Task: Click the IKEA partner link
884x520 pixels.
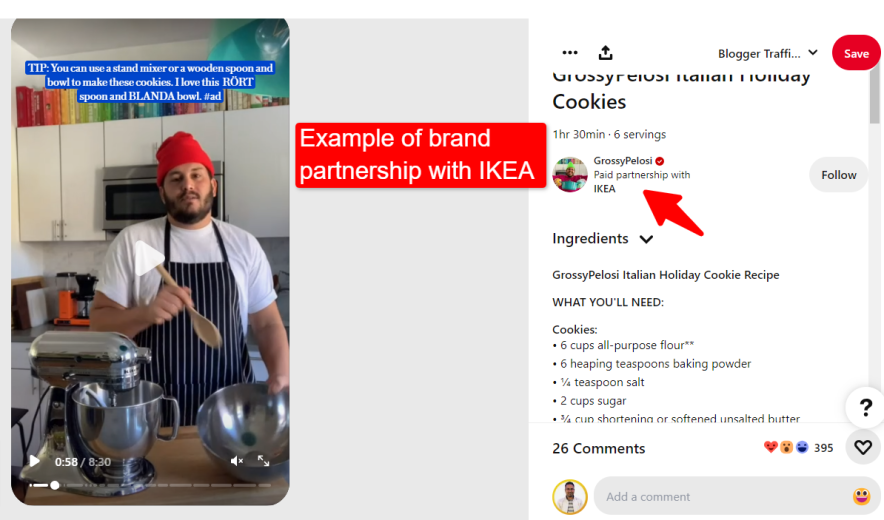Action: coord(605,189)
